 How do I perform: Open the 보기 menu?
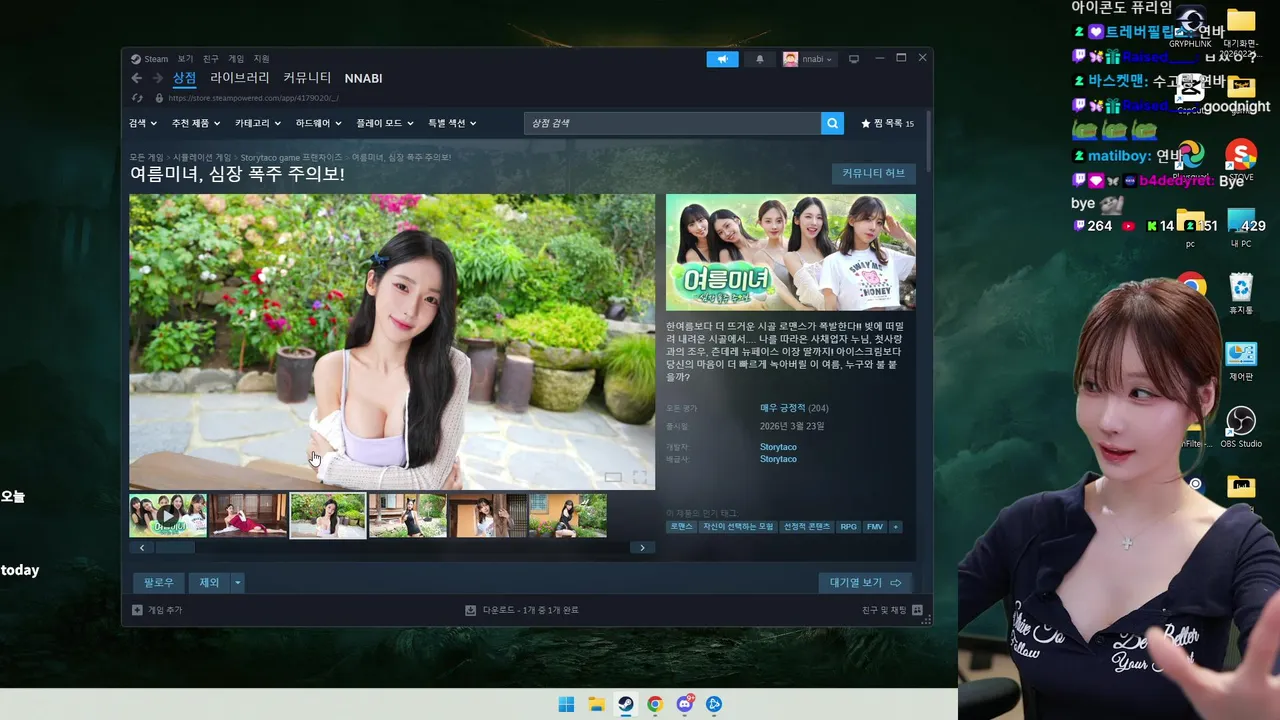click(x=185, y=59)
